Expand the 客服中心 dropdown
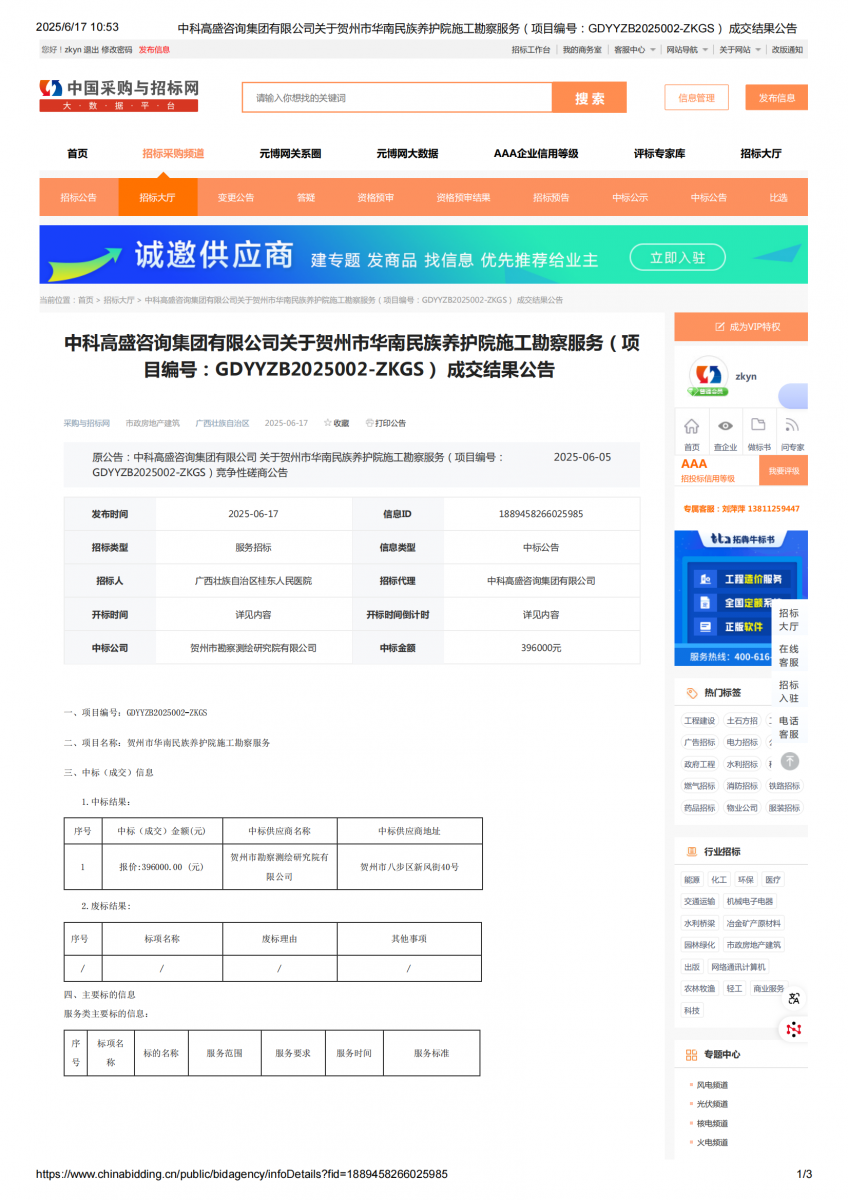The image size is (848, 1200). 635,49
